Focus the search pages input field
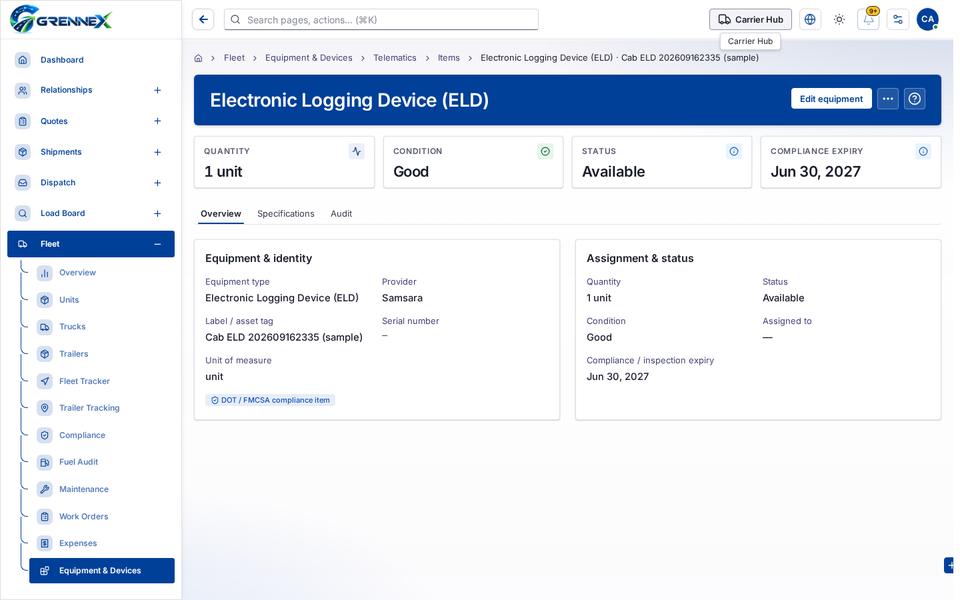 click(381, 20)
